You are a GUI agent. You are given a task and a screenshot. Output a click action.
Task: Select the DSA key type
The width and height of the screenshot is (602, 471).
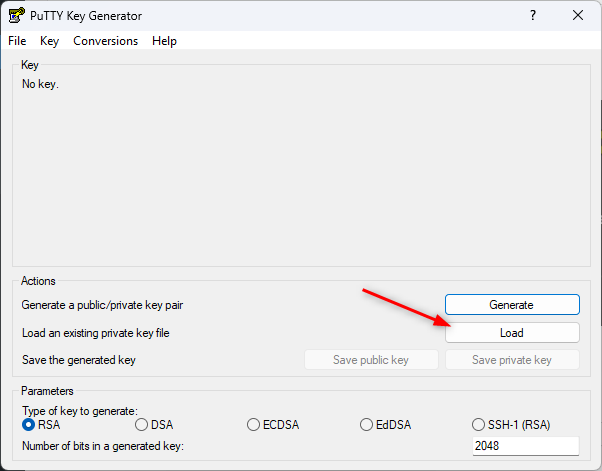tap(154, 425)
